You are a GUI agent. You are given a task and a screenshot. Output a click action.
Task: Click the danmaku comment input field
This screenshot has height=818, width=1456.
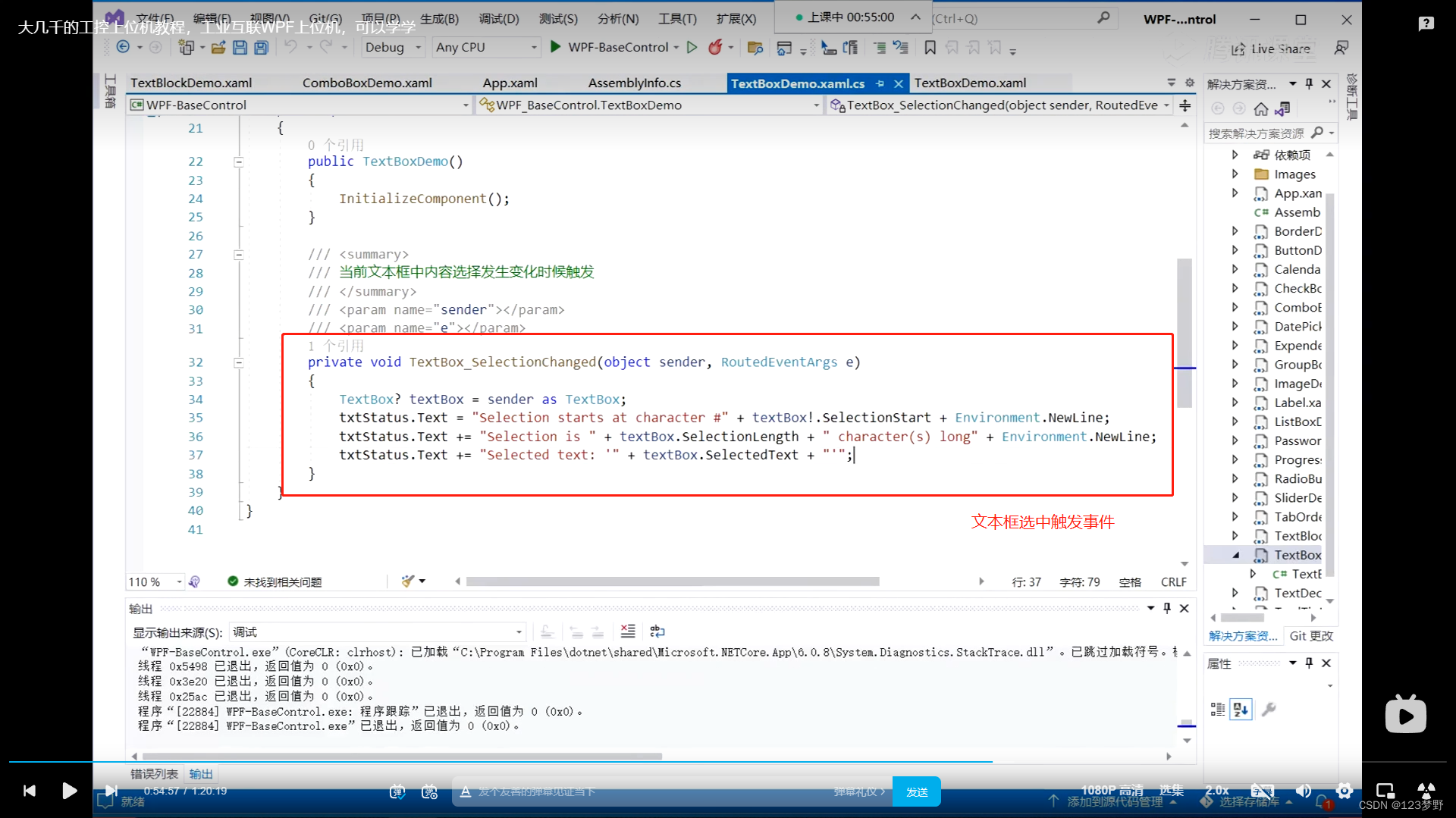click(652, 791)
